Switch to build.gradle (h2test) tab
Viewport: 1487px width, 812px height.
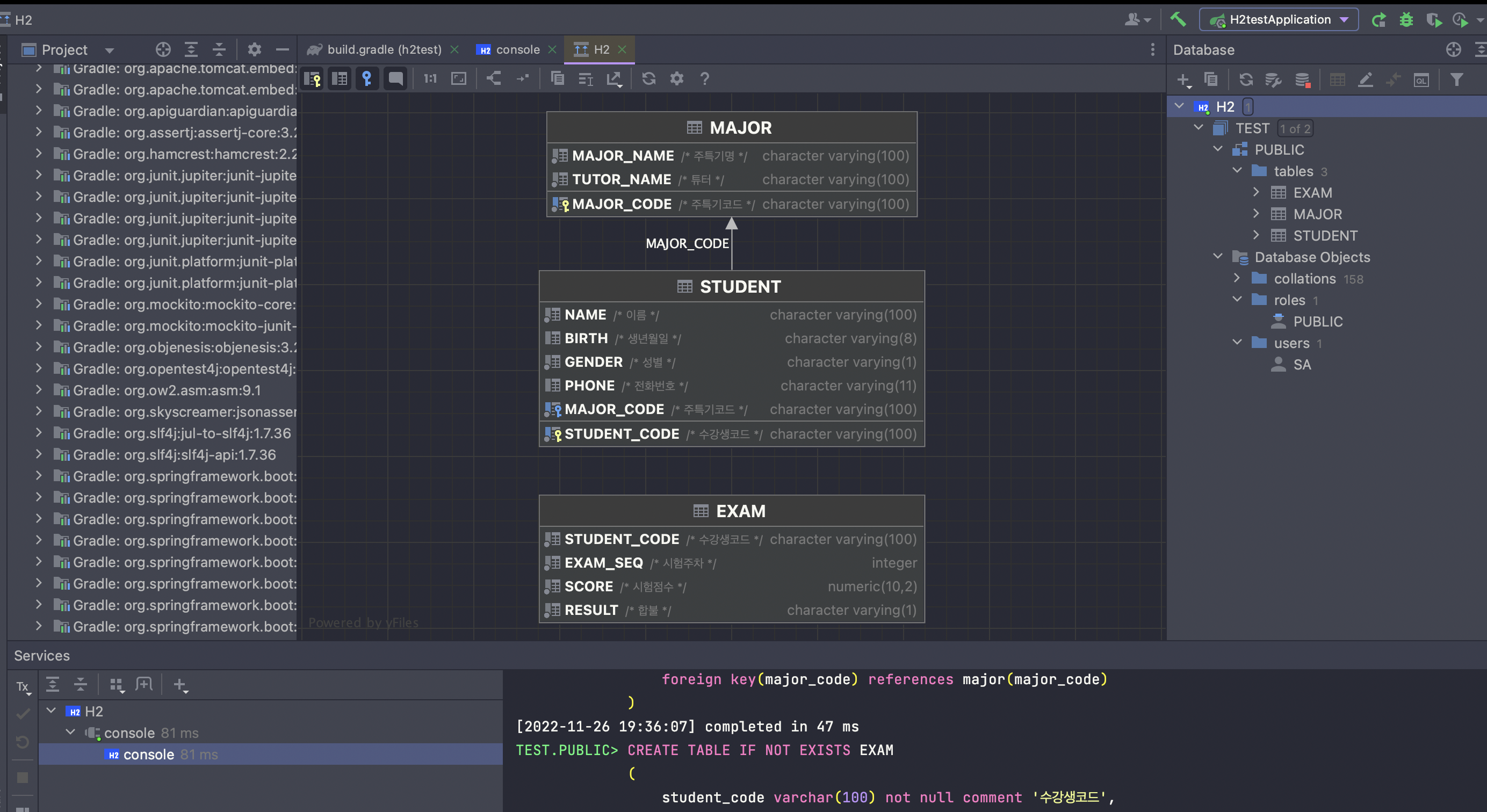click(x=384, y=49)
